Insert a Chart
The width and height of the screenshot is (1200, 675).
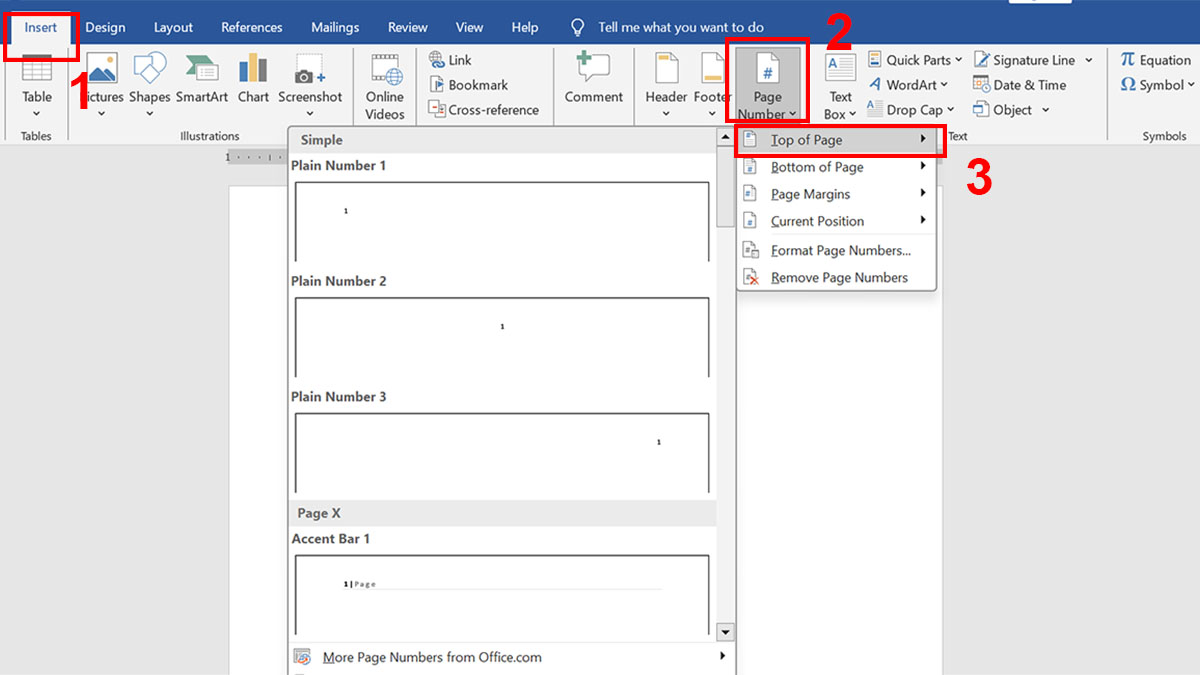253,78
